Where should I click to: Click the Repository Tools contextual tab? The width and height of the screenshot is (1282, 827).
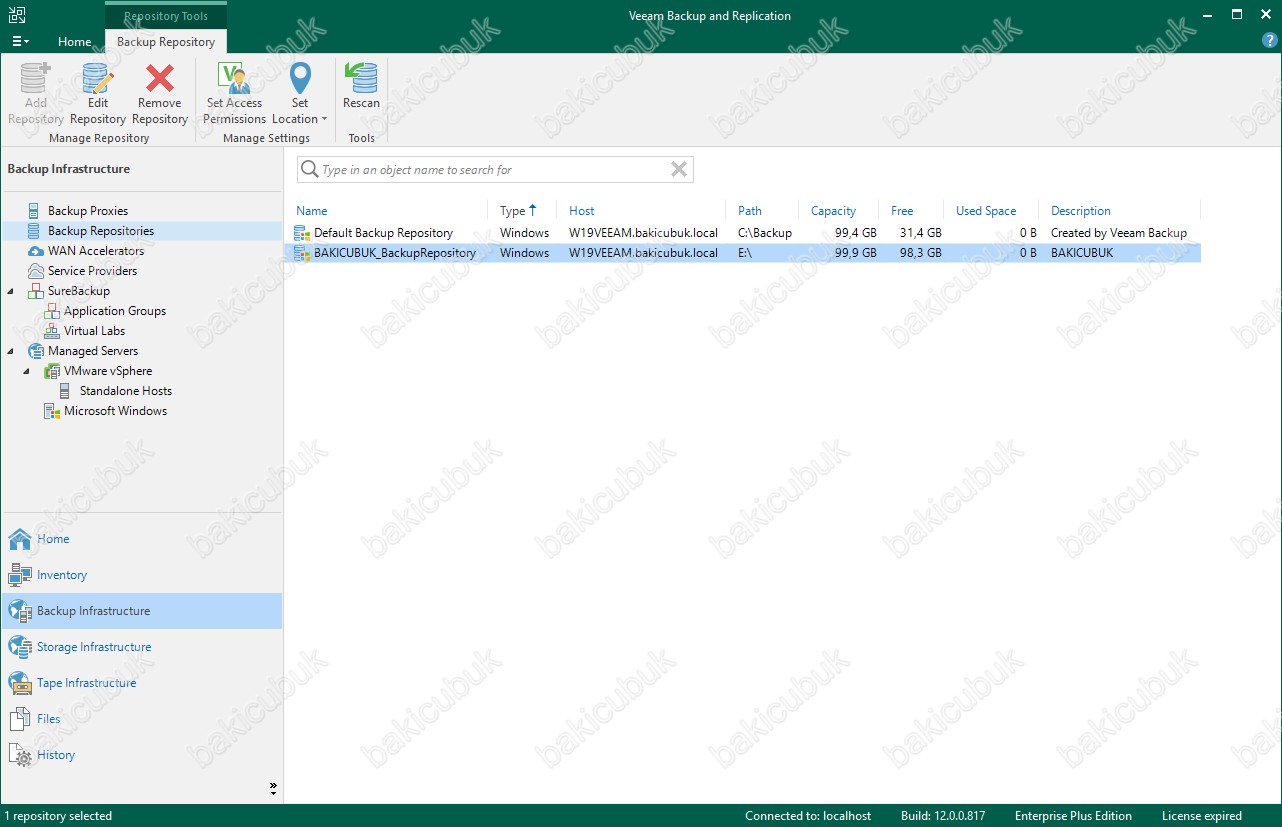[x=166, y=16]
